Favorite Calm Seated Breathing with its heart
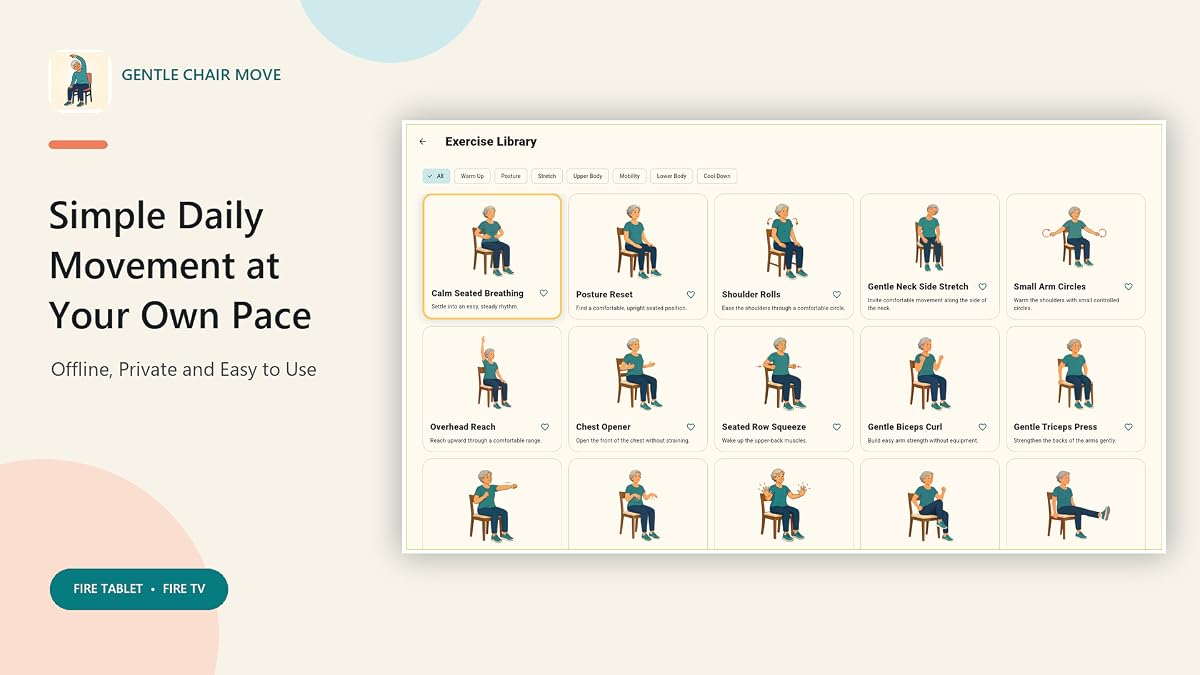 pyautogui.click(x=544, y=293)
